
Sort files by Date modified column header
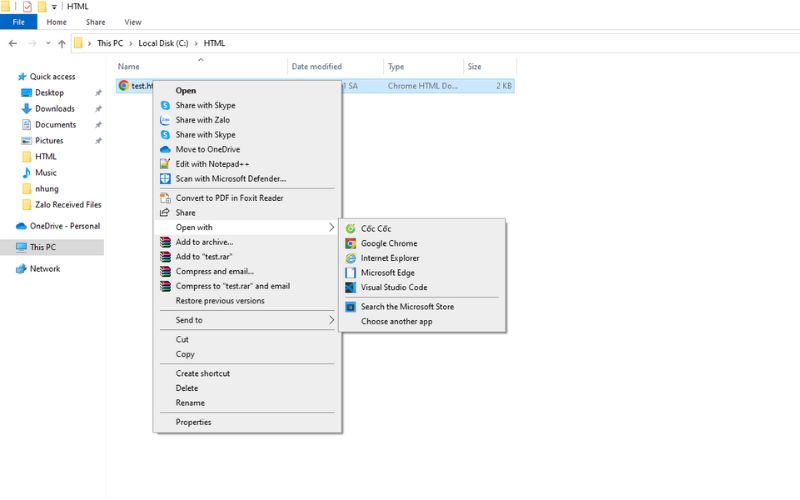point(316,67)
